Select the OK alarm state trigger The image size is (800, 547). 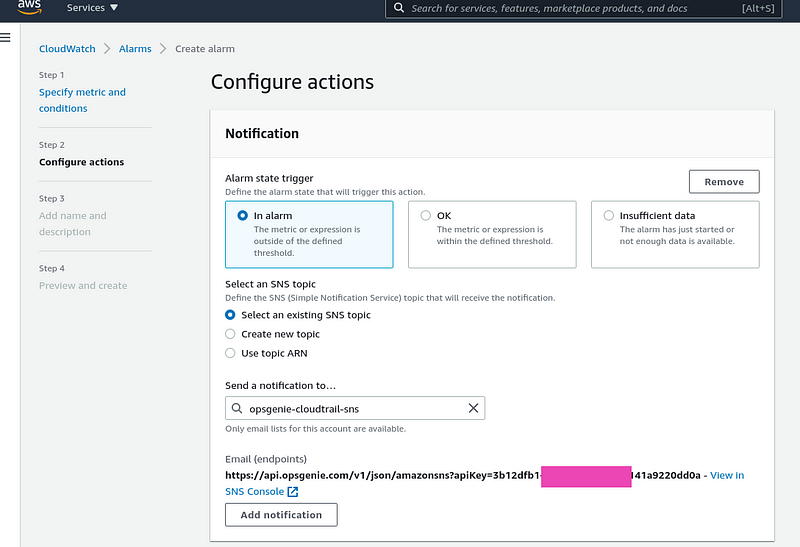pyautogui.click(x=492, y=234)
